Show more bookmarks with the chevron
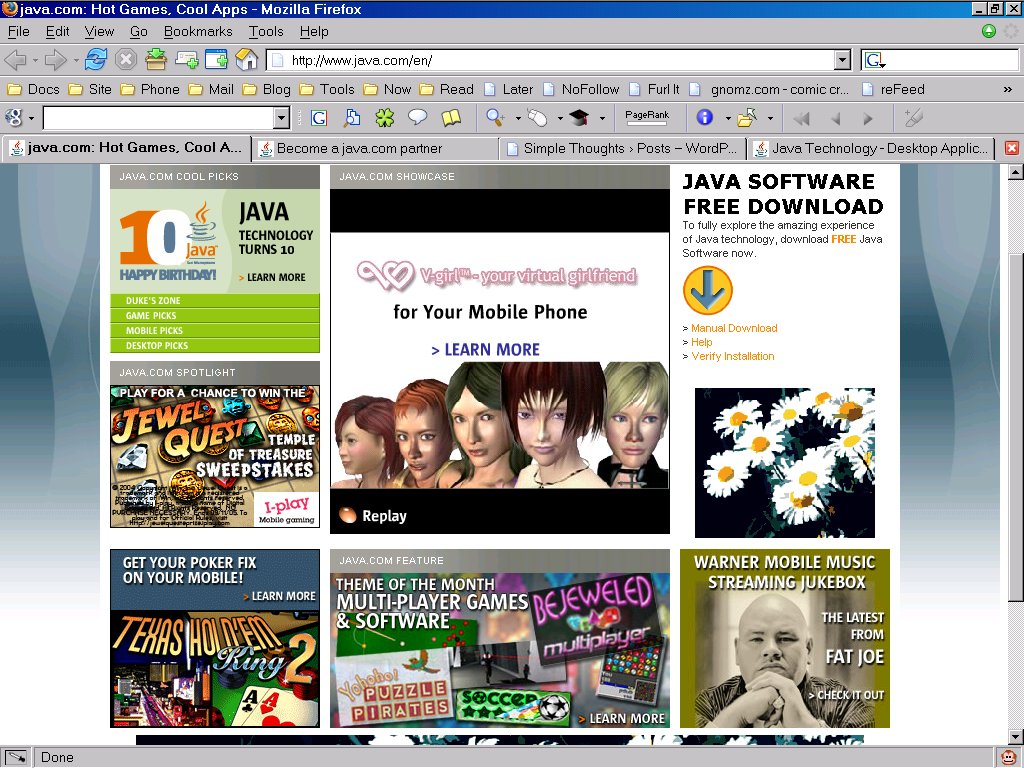Screen dimensions: 1024x768 [x=1008, y=89]
